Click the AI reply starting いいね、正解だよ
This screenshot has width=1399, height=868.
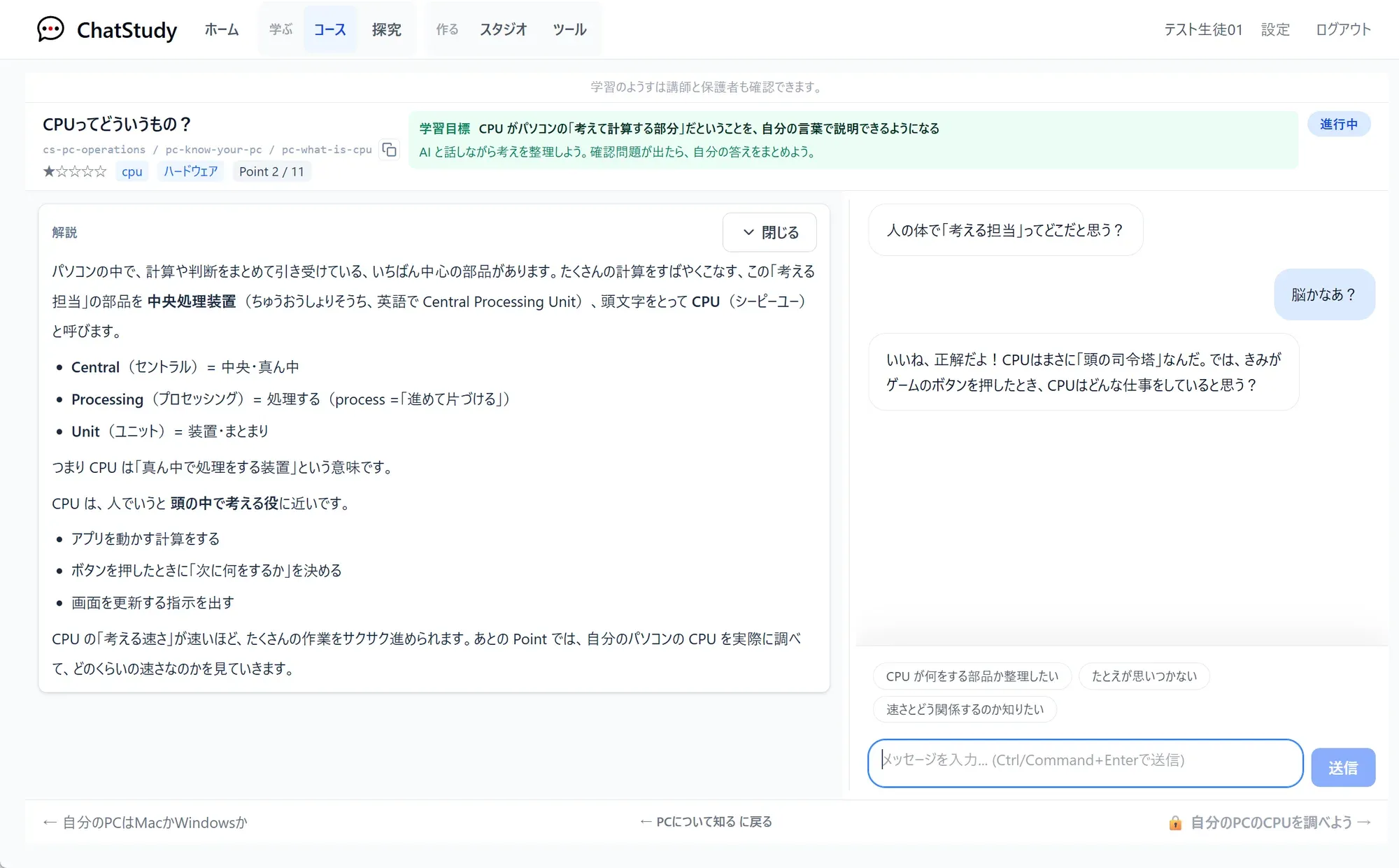(1084, 372)
